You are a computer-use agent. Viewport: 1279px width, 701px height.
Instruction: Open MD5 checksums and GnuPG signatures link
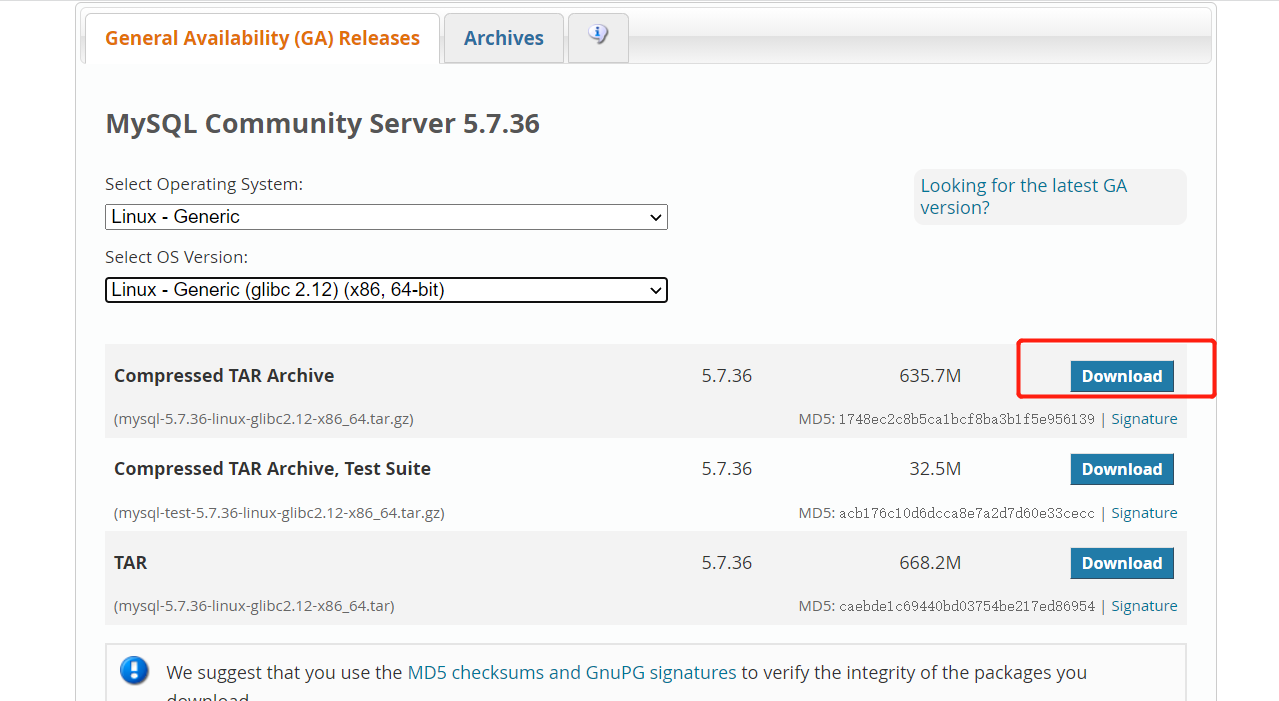(x=572, y=673)
